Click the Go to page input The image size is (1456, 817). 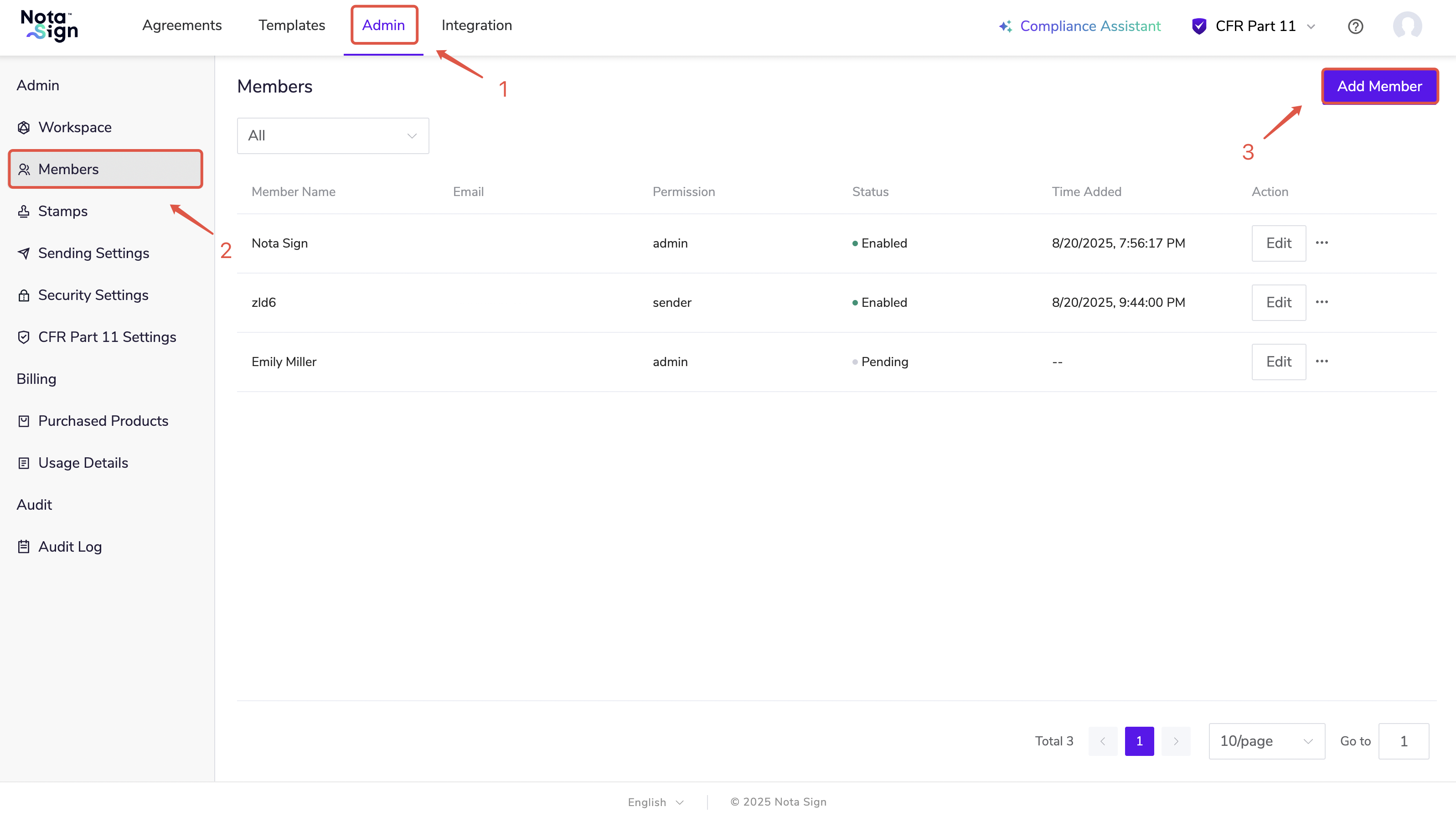[x=1403, y=741]
